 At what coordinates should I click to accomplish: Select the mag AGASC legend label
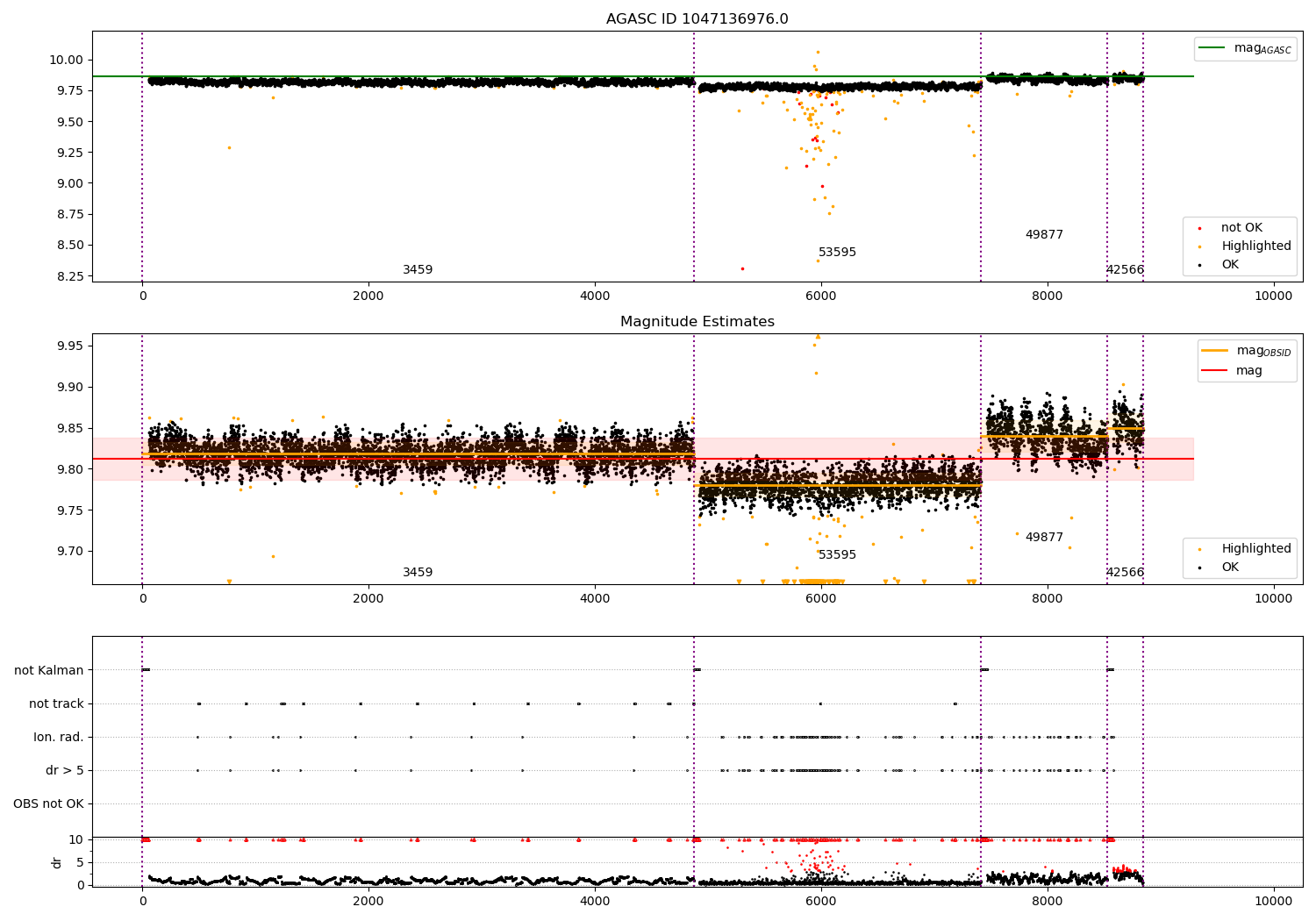tap(1262, 48)
